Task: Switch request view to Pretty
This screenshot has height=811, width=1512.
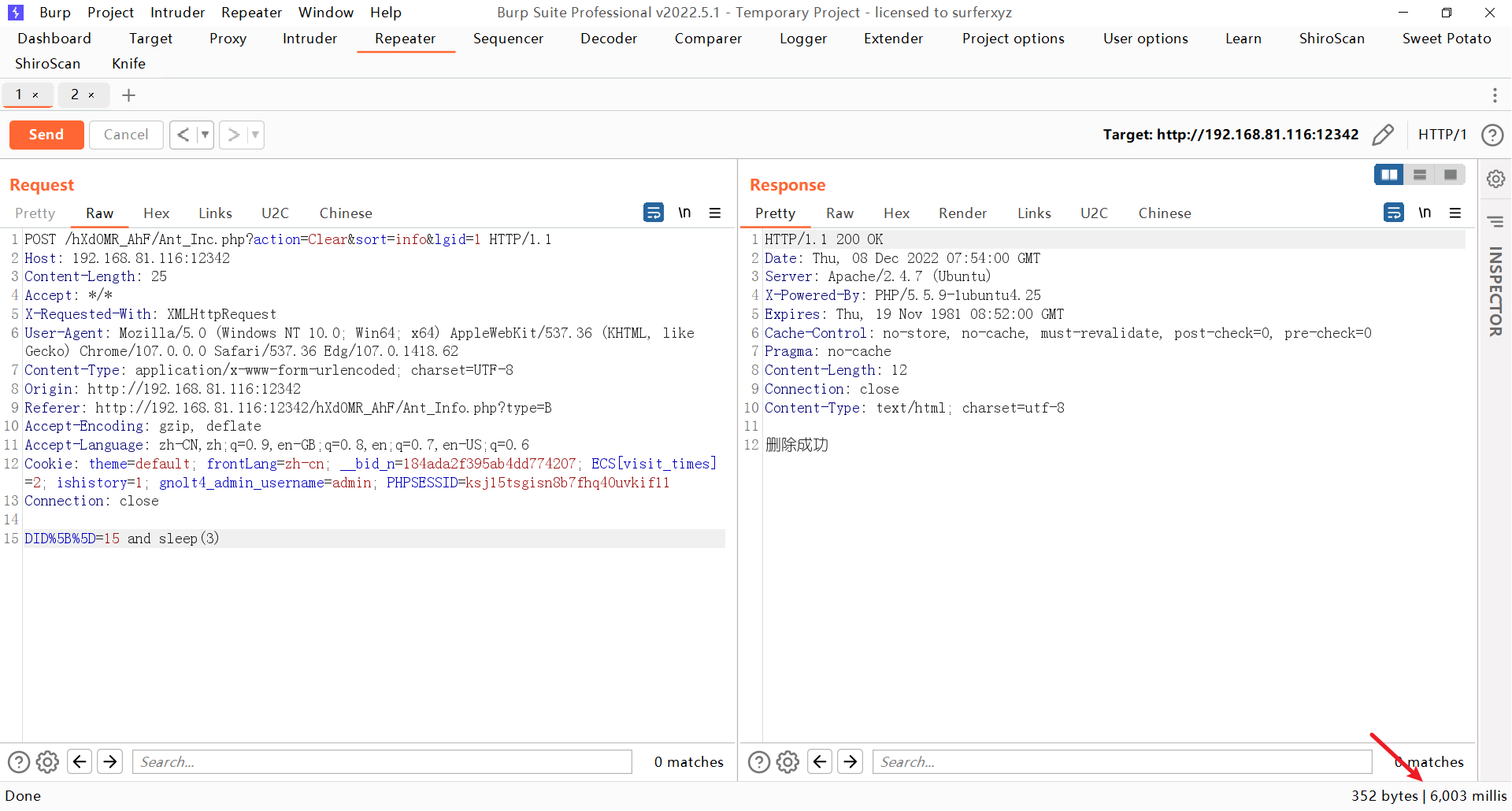Action: click(35, 213)
